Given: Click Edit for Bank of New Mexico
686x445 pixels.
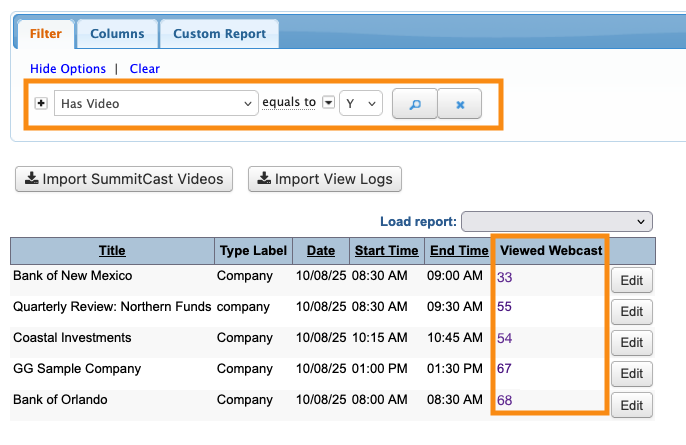Looking at the screenshot, I should click(631, 281).
